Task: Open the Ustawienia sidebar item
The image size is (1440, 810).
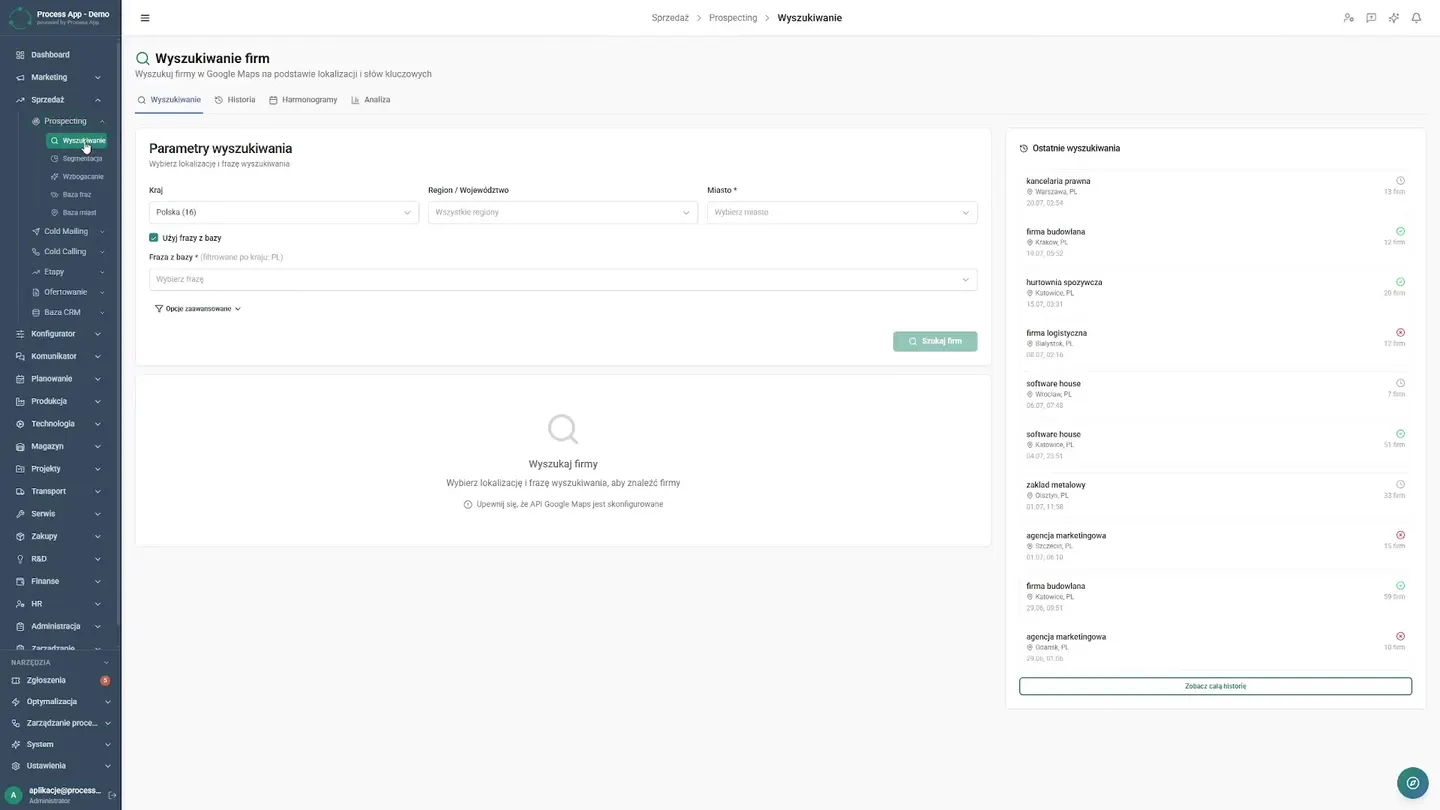Action: point(60,766)
